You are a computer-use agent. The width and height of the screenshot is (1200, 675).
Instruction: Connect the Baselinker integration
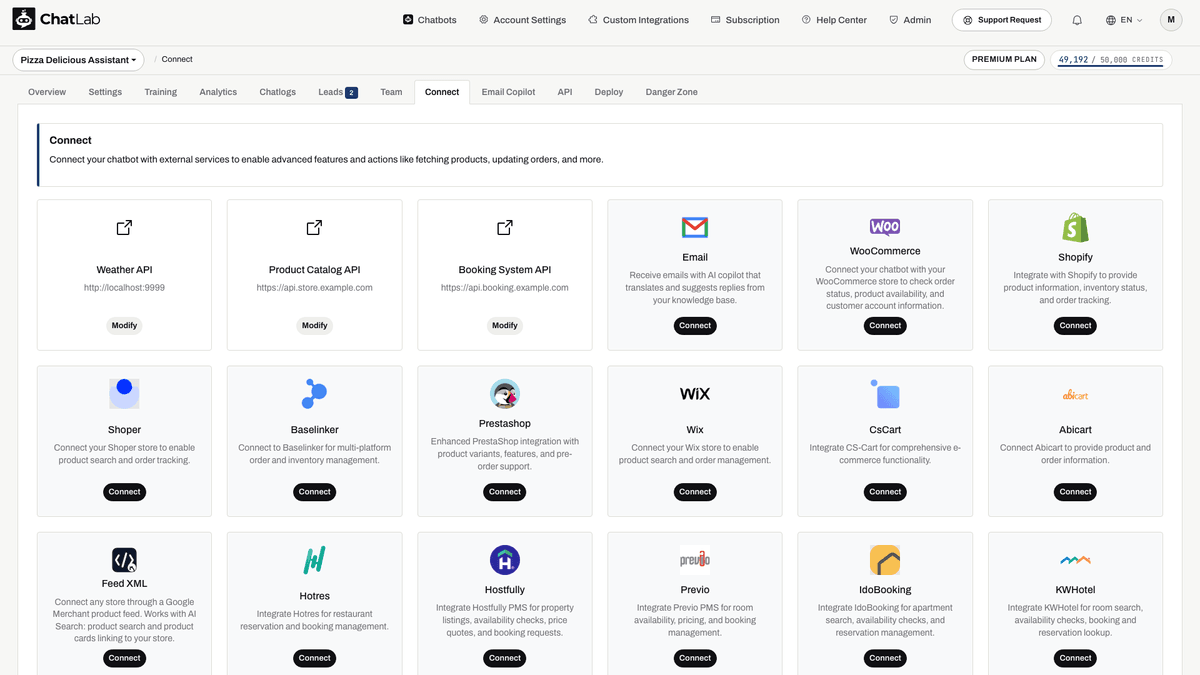point(314,492)
